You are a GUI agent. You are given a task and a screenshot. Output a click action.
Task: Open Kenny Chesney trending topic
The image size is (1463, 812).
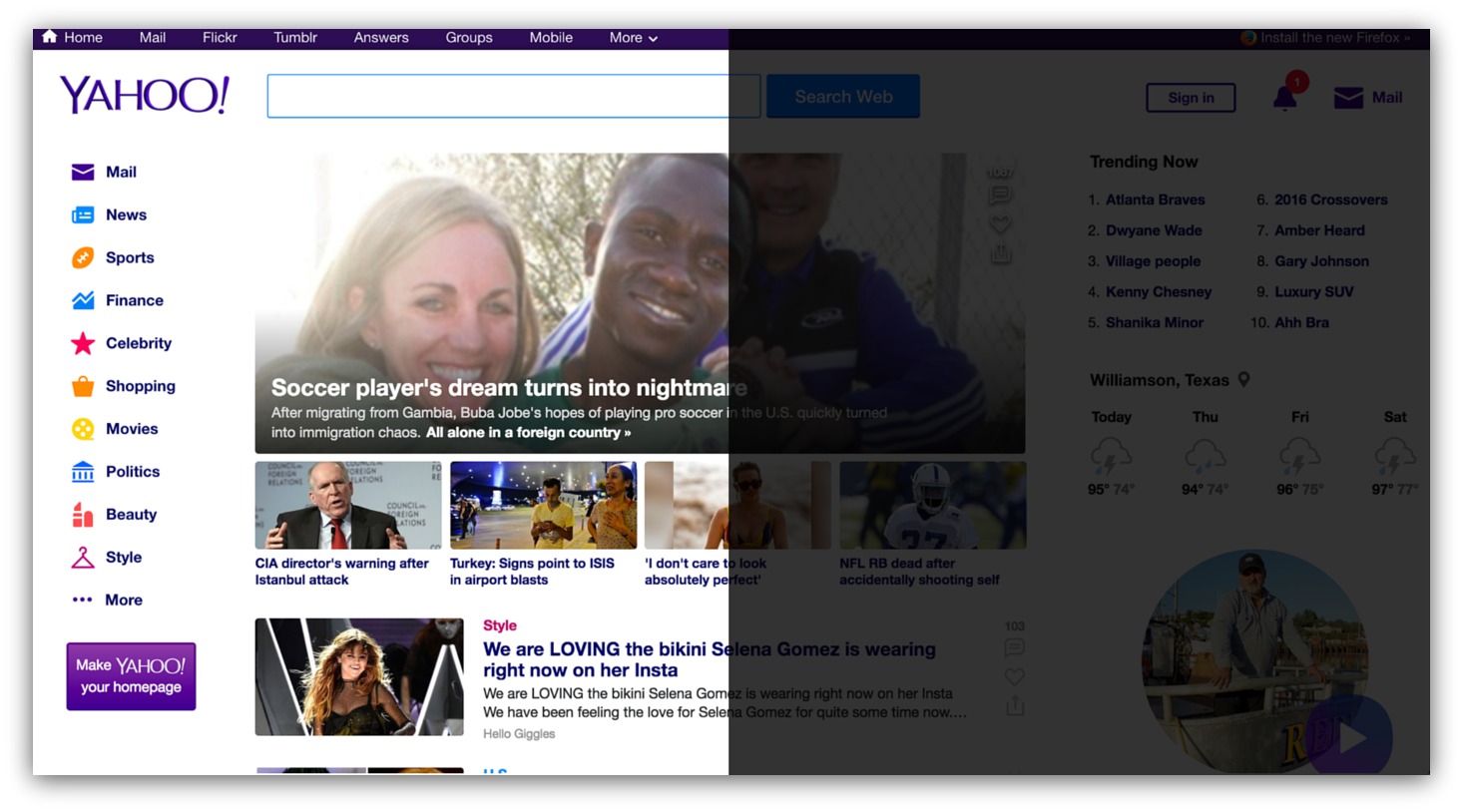coord(1159,292)
